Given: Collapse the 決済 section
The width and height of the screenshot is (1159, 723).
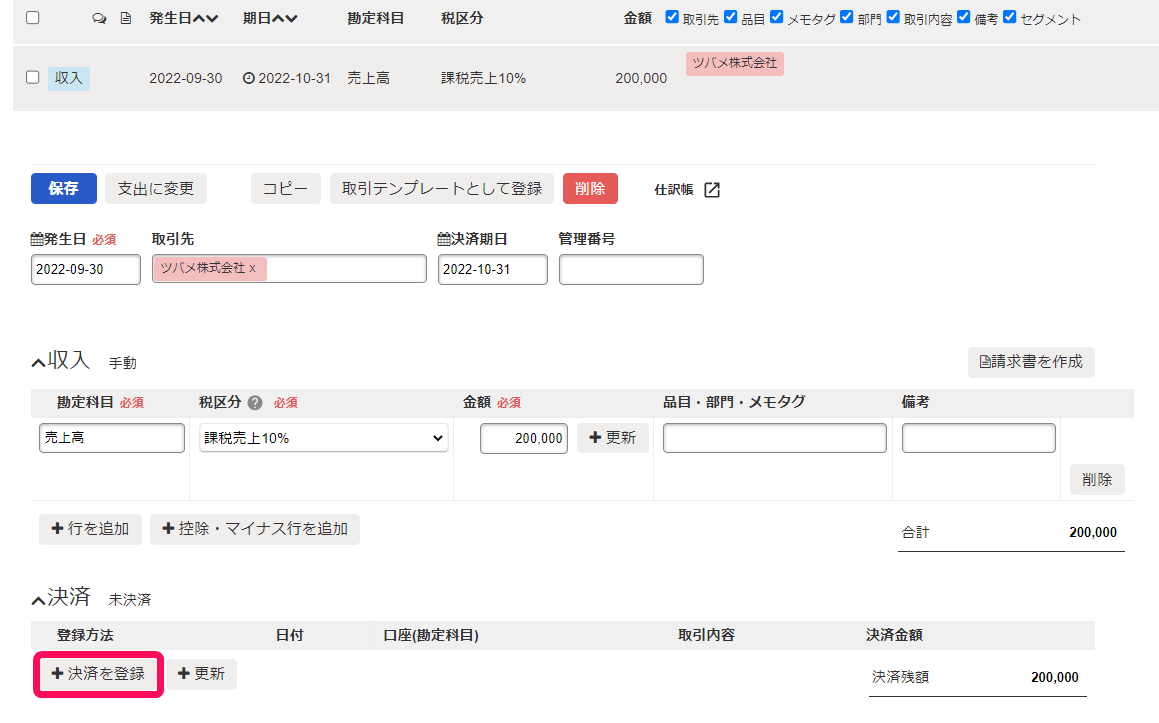Looking at the screenshot, I should click(38, 600).
